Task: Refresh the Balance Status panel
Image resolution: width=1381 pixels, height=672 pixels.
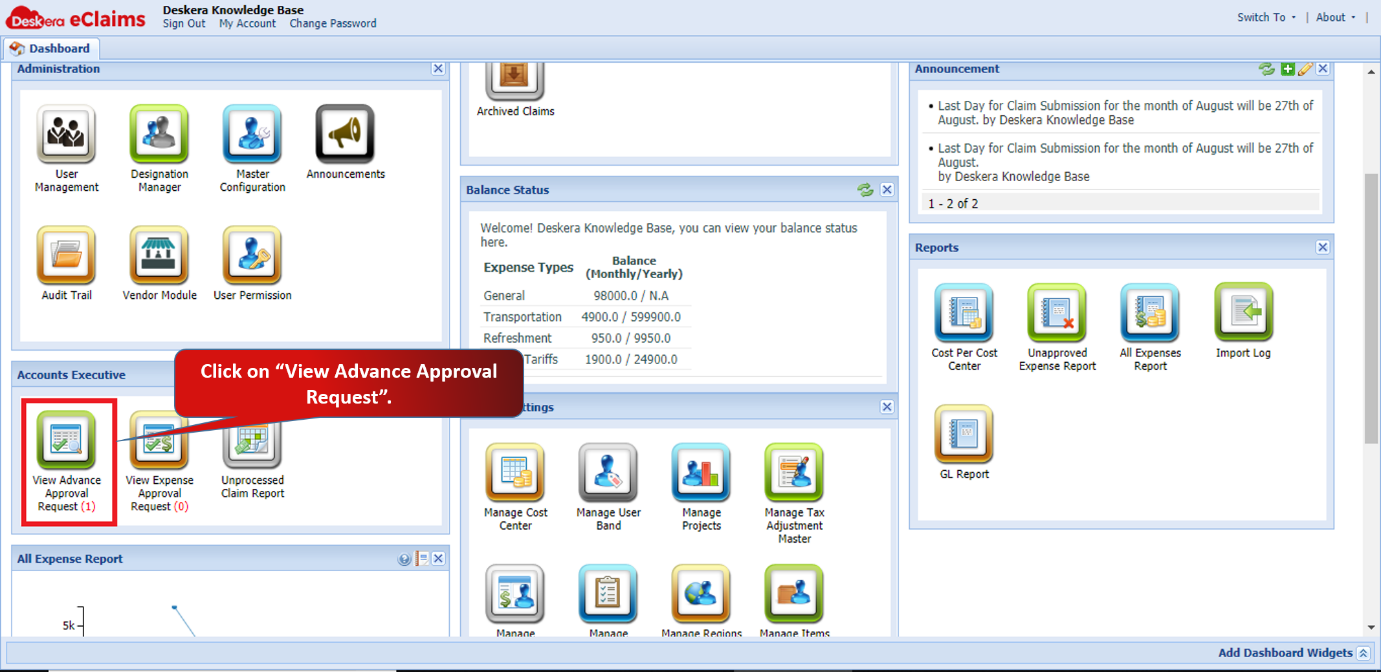Action: click(866, 190)
